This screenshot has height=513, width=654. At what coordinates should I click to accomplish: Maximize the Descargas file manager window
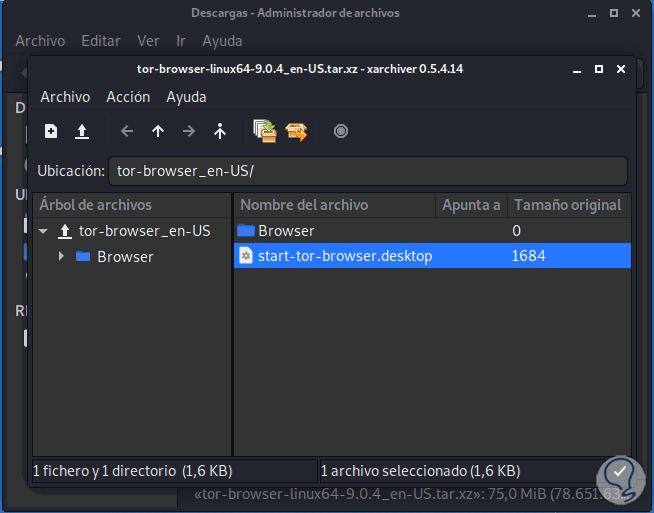click(x=614, y=13)
